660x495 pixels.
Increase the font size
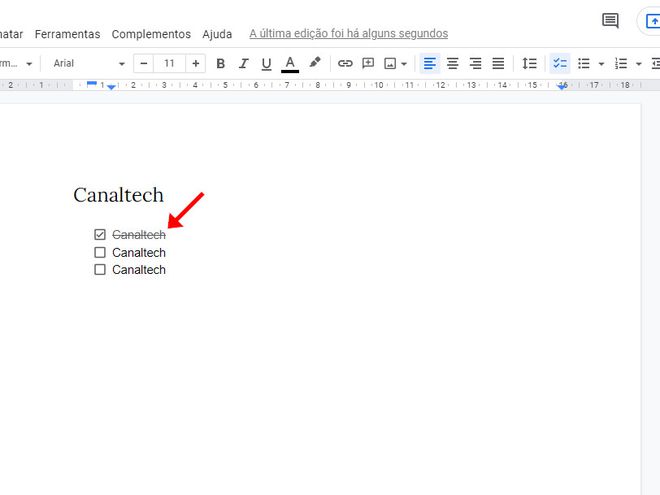(x=195, y=64)
